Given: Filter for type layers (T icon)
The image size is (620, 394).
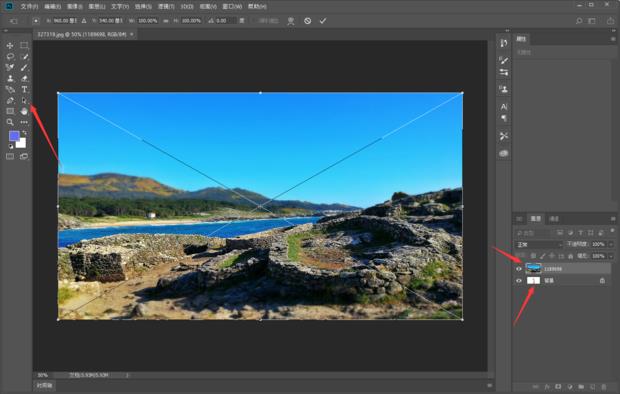Looking at the screenshot, I should point(580,233).
